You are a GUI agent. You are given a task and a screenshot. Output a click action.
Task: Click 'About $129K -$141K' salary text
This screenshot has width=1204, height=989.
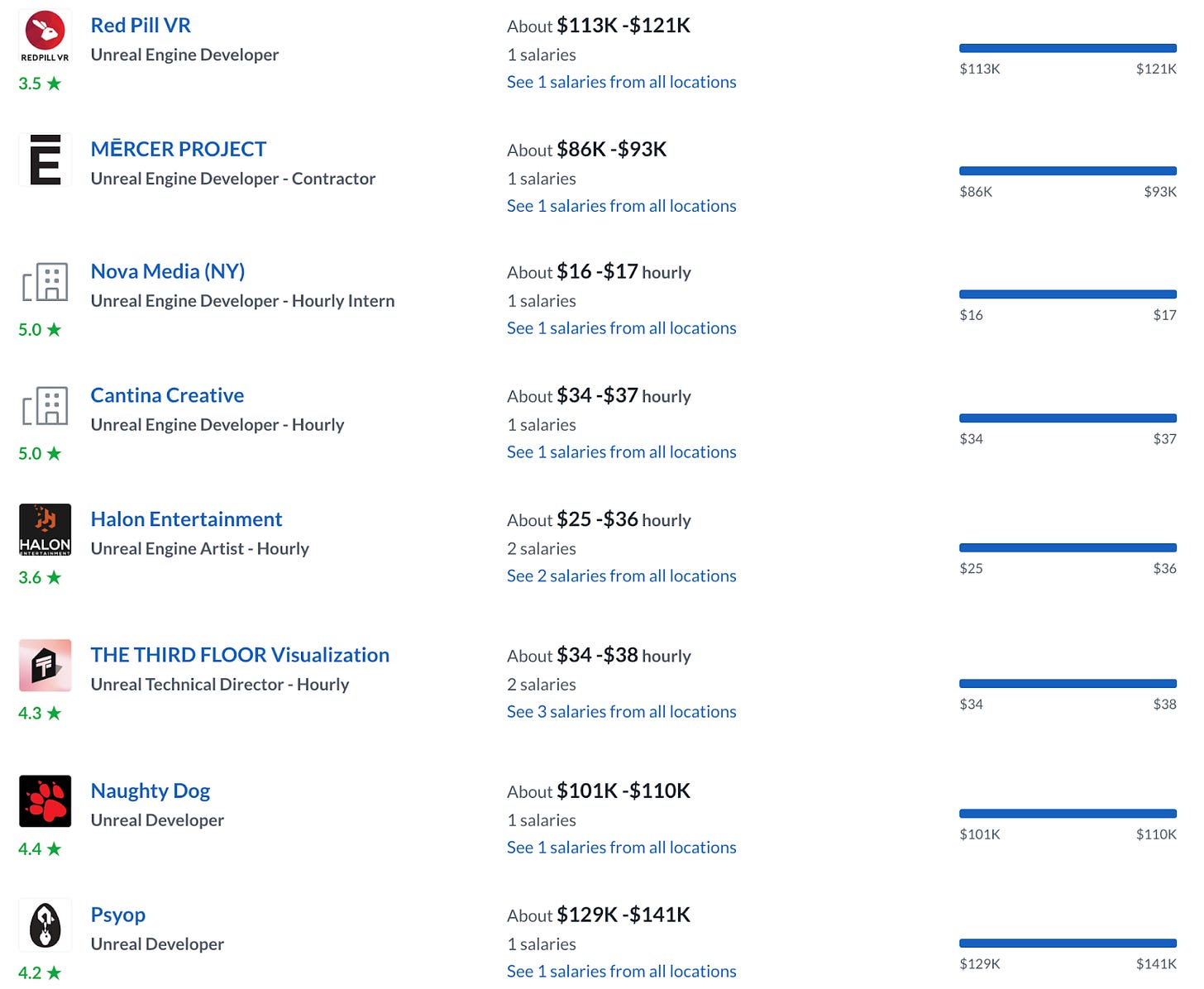click(x=599, y=916)
